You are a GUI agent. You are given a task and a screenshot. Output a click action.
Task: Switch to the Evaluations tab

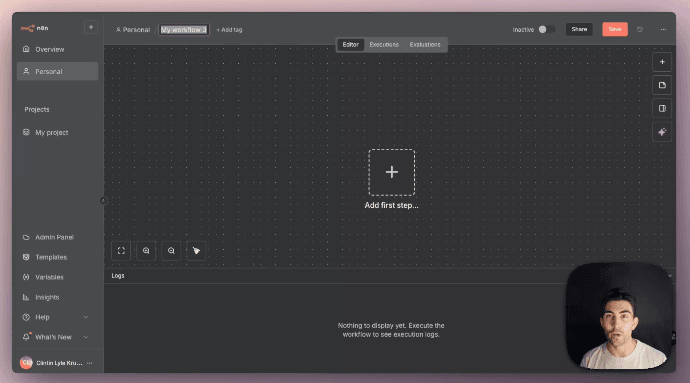coord(425,44)
